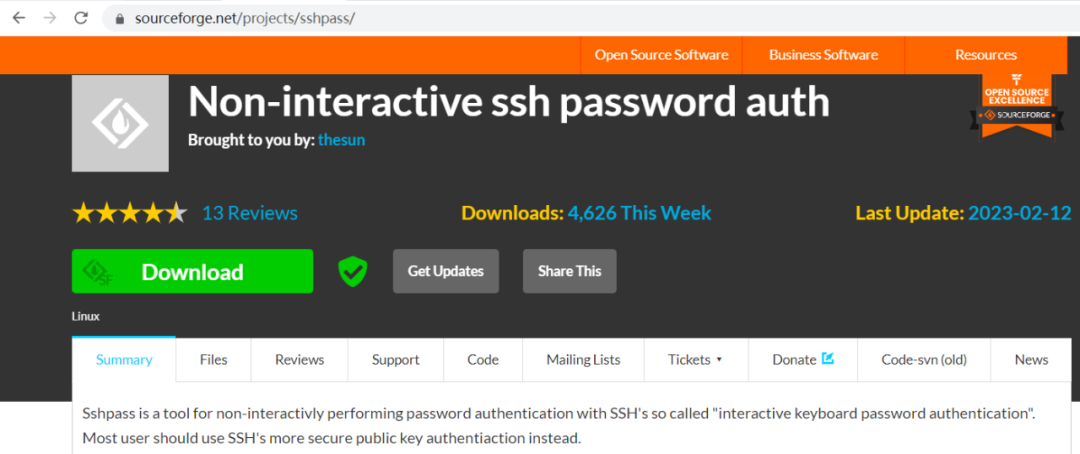Click the browser forward arrow
The image size is (1080, 454).
[50, 18]
